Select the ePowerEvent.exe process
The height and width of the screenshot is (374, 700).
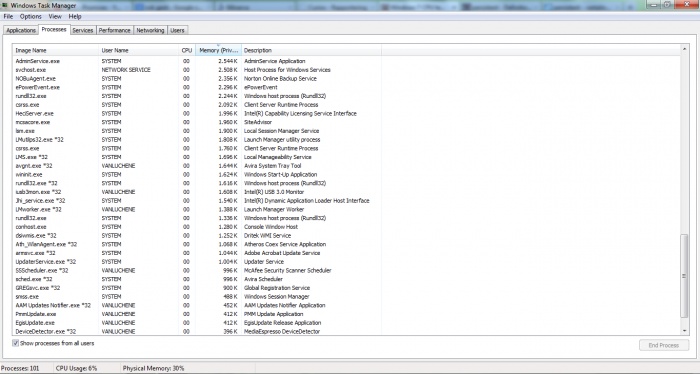coord(346,87)
